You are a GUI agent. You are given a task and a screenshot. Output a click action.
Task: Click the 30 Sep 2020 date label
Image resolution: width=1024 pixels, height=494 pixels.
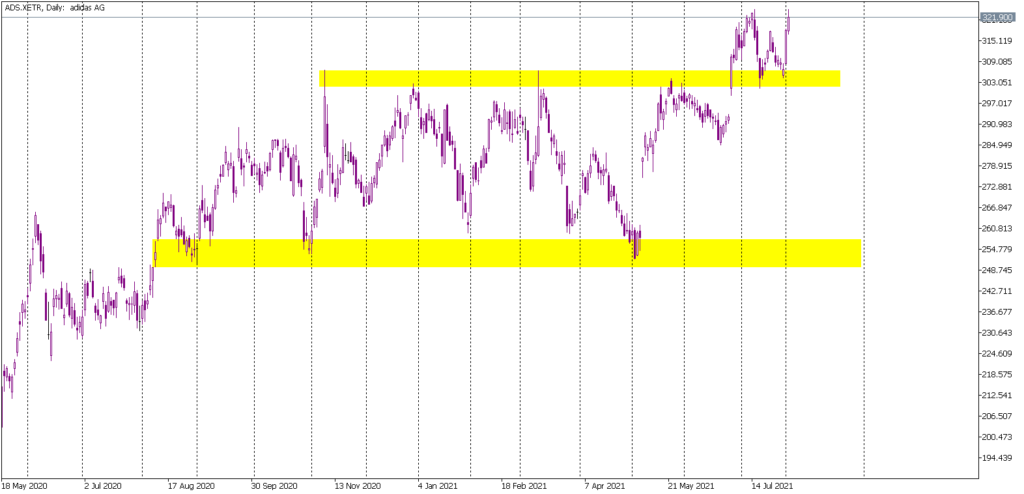pyautogui.click(x=275, y=487)
